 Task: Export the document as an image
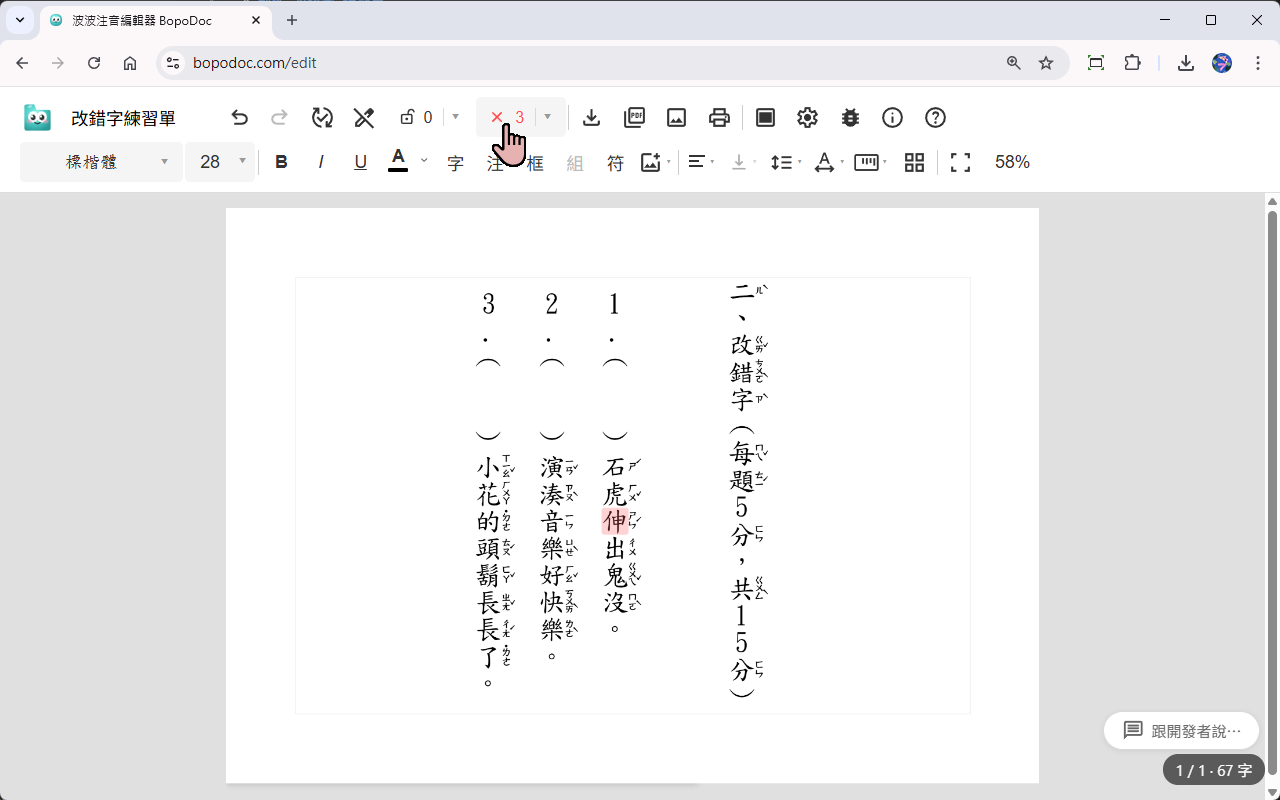tap(676, 117)
